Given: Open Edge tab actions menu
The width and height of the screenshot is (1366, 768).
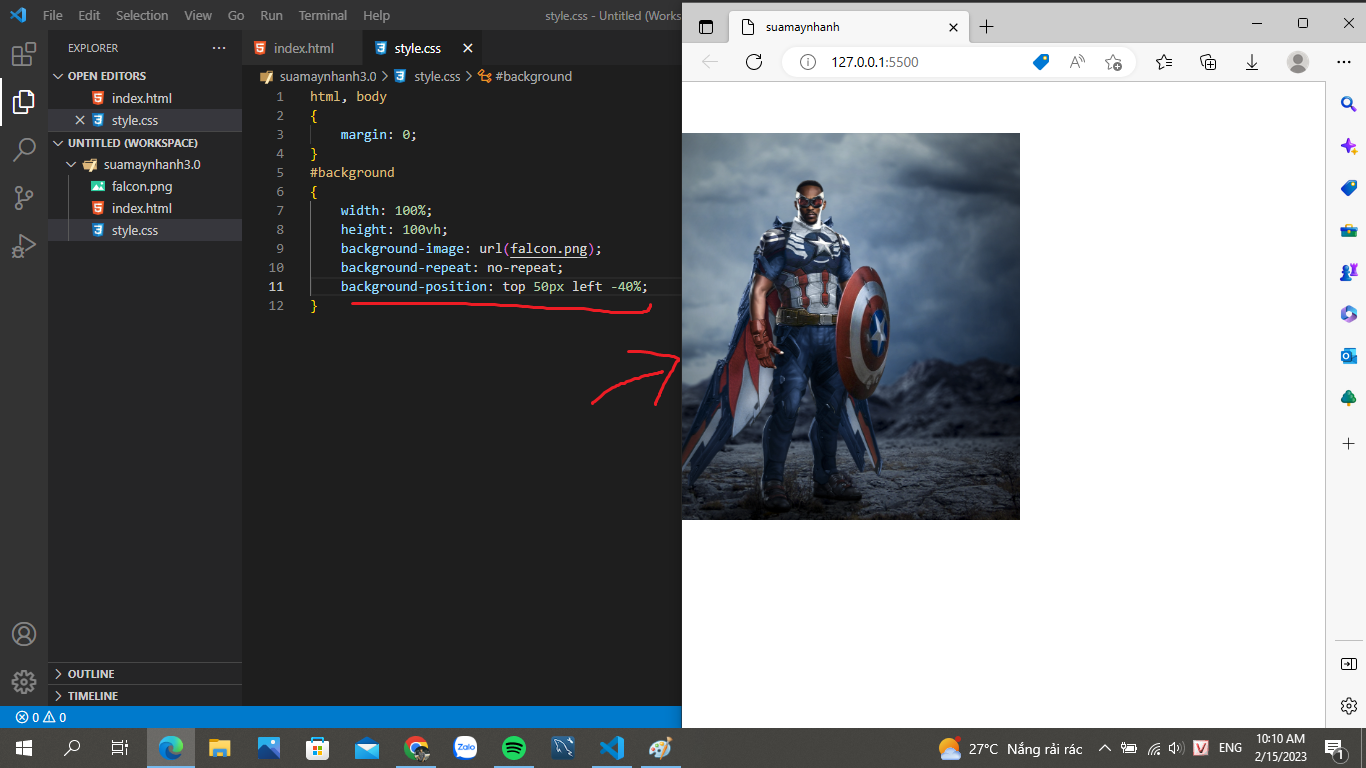Looking at the screenshot, I should coord(706,27).
